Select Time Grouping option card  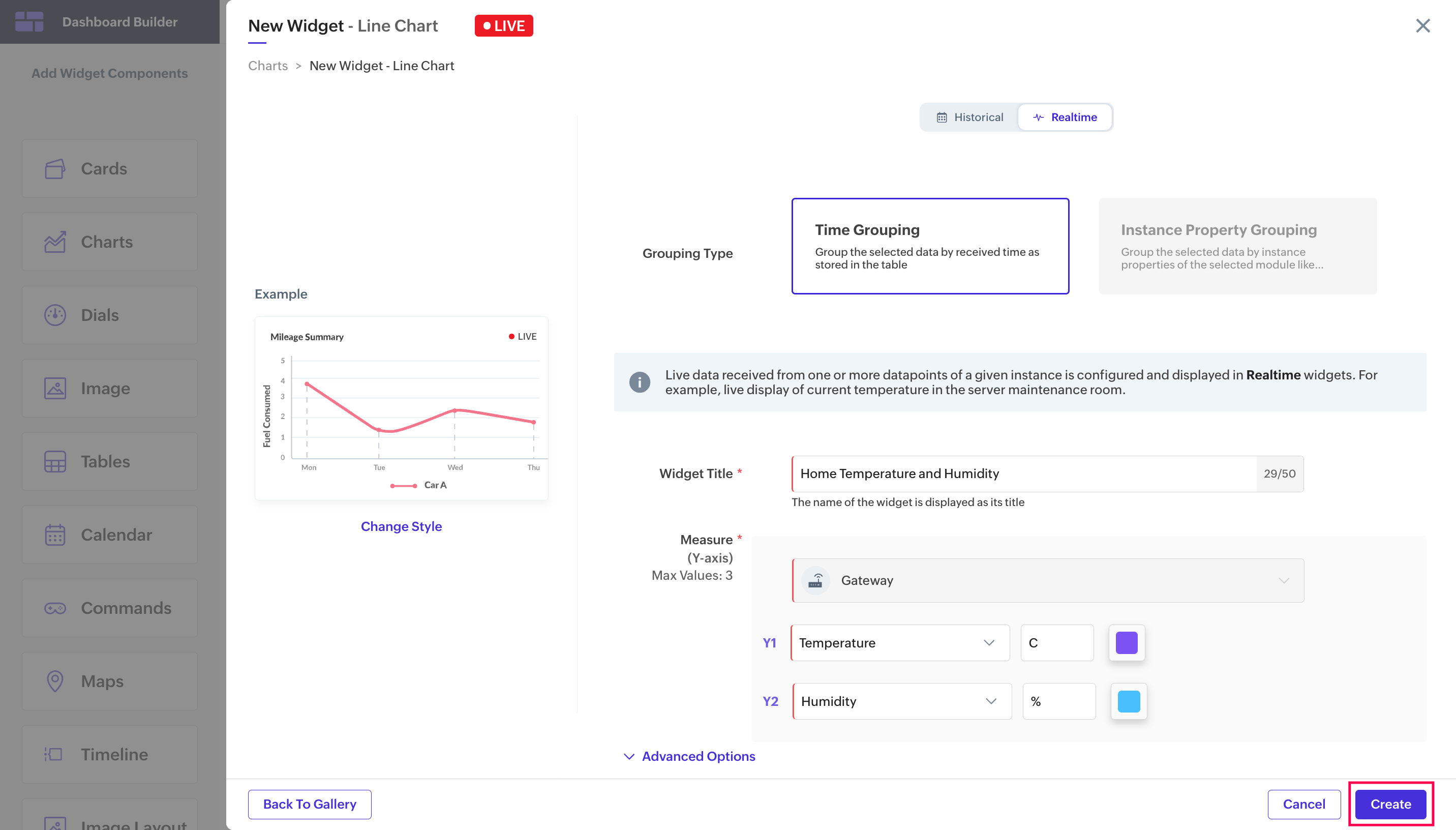tap(930, 246)
